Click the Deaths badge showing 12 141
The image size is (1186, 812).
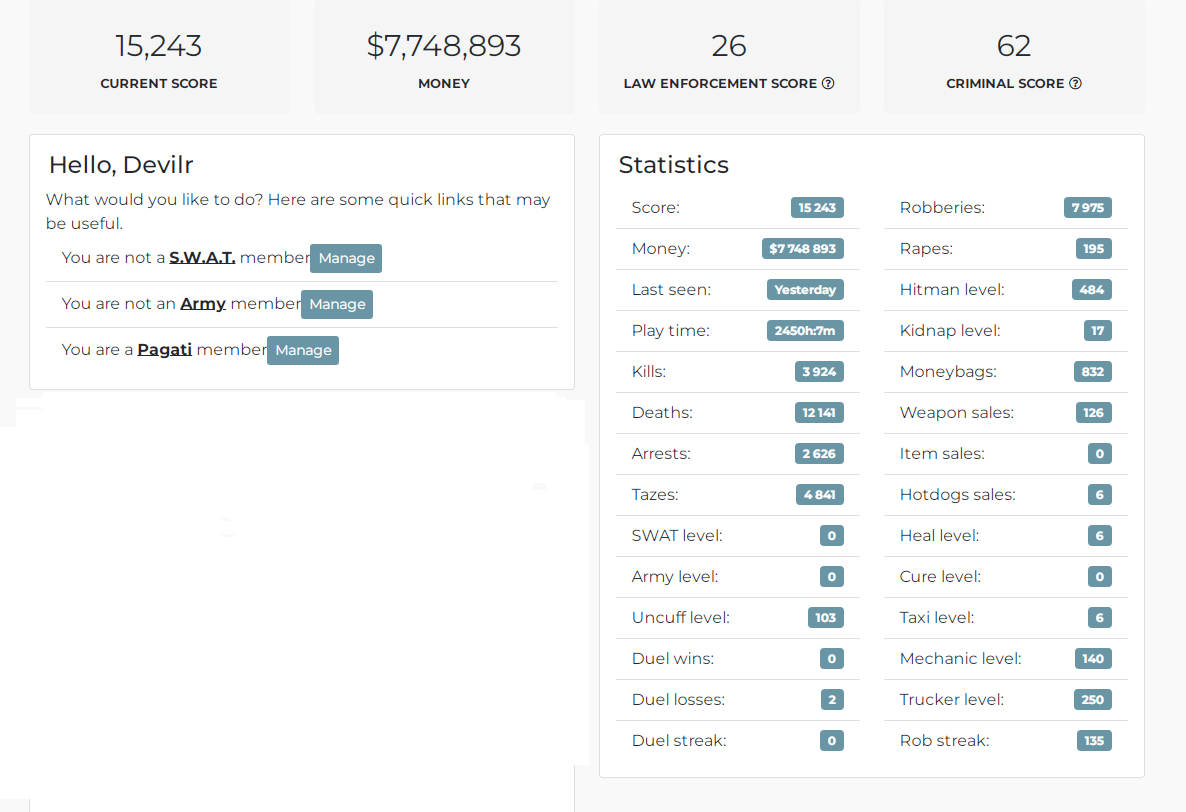[819, 413]
